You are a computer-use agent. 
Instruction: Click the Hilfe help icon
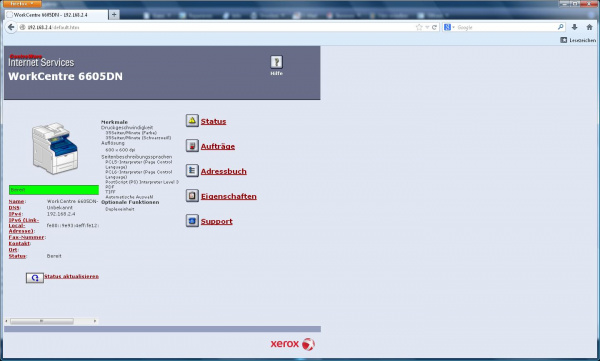276,62
